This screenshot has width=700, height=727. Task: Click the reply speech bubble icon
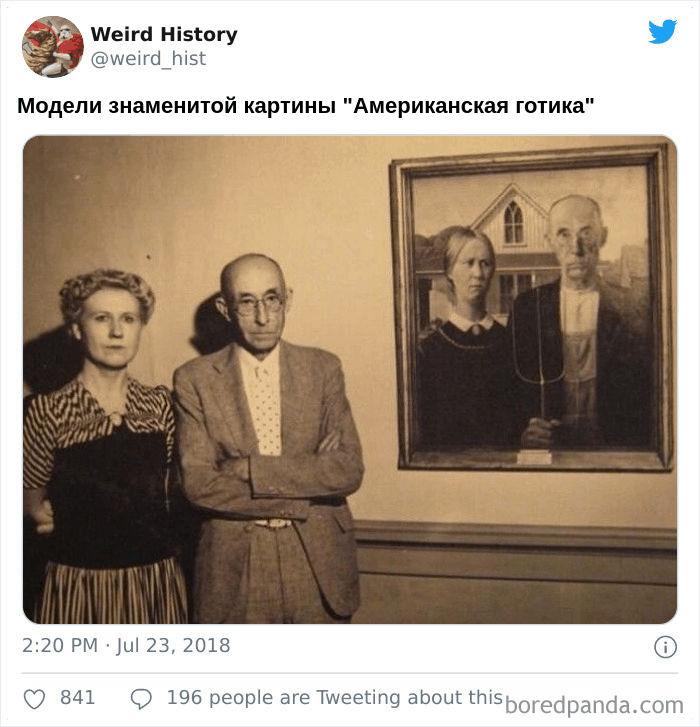(x=141, y=699)
